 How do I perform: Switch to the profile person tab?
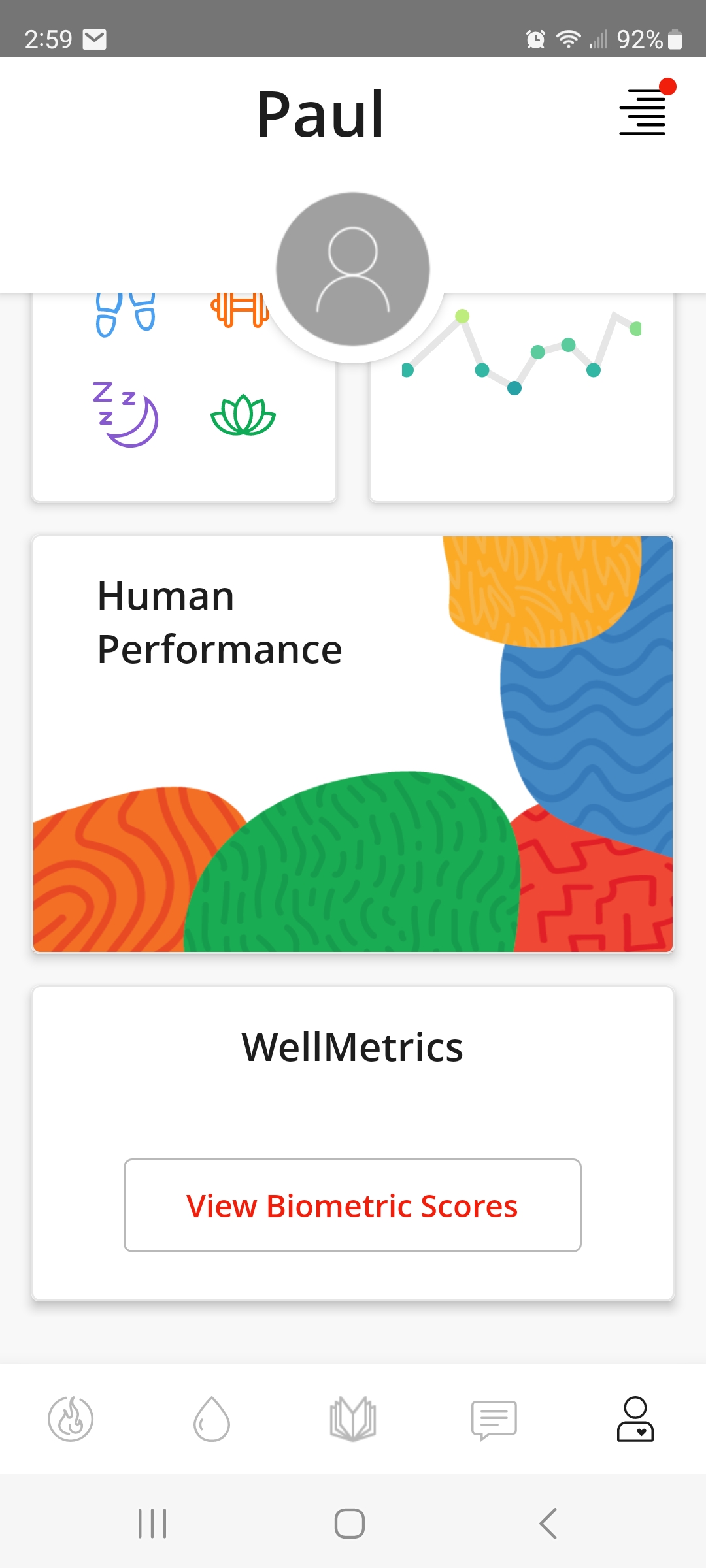[x=635, y=1418]
